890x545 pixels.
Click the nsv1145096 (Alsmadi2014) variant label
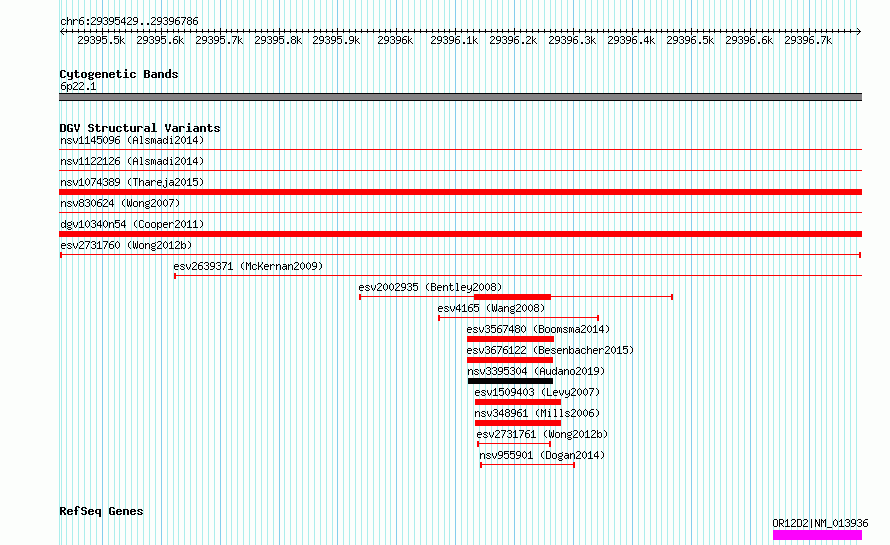132,140
